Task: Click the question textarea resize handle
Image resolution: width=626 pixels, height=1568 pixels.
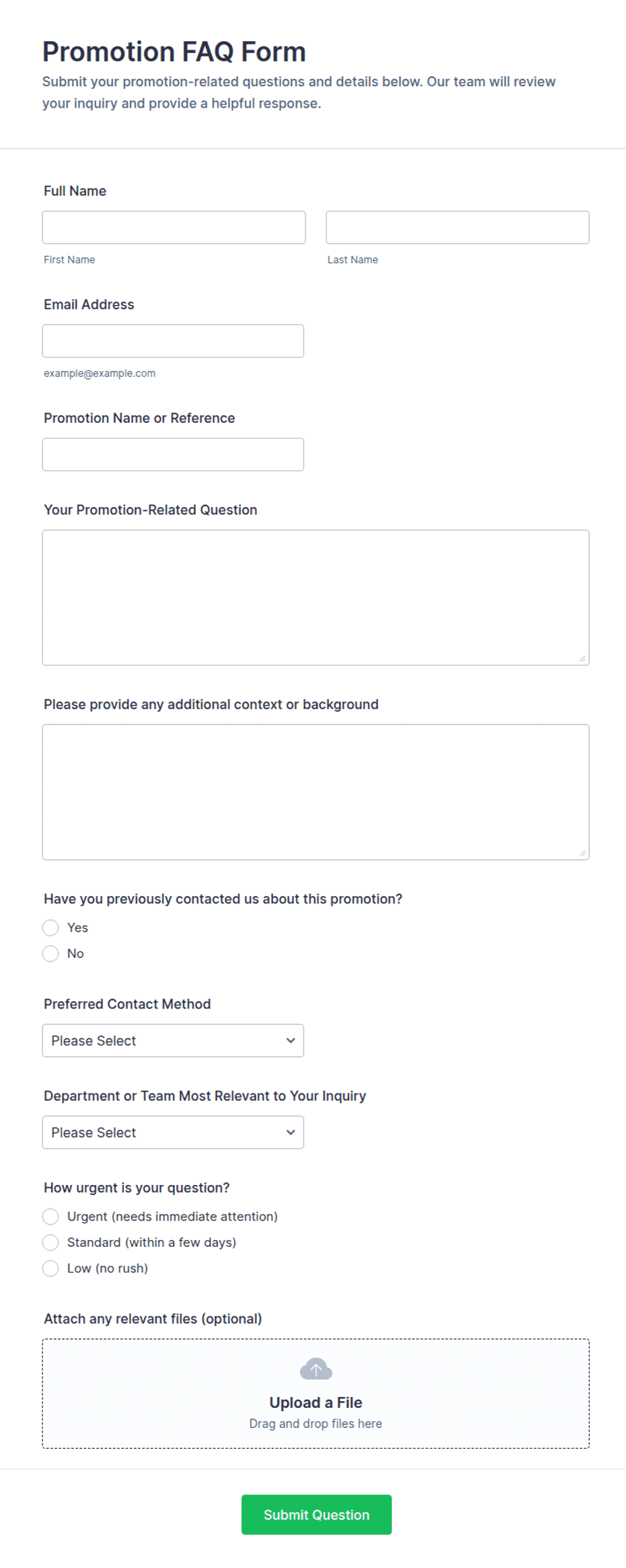Action: click(582, 658)
